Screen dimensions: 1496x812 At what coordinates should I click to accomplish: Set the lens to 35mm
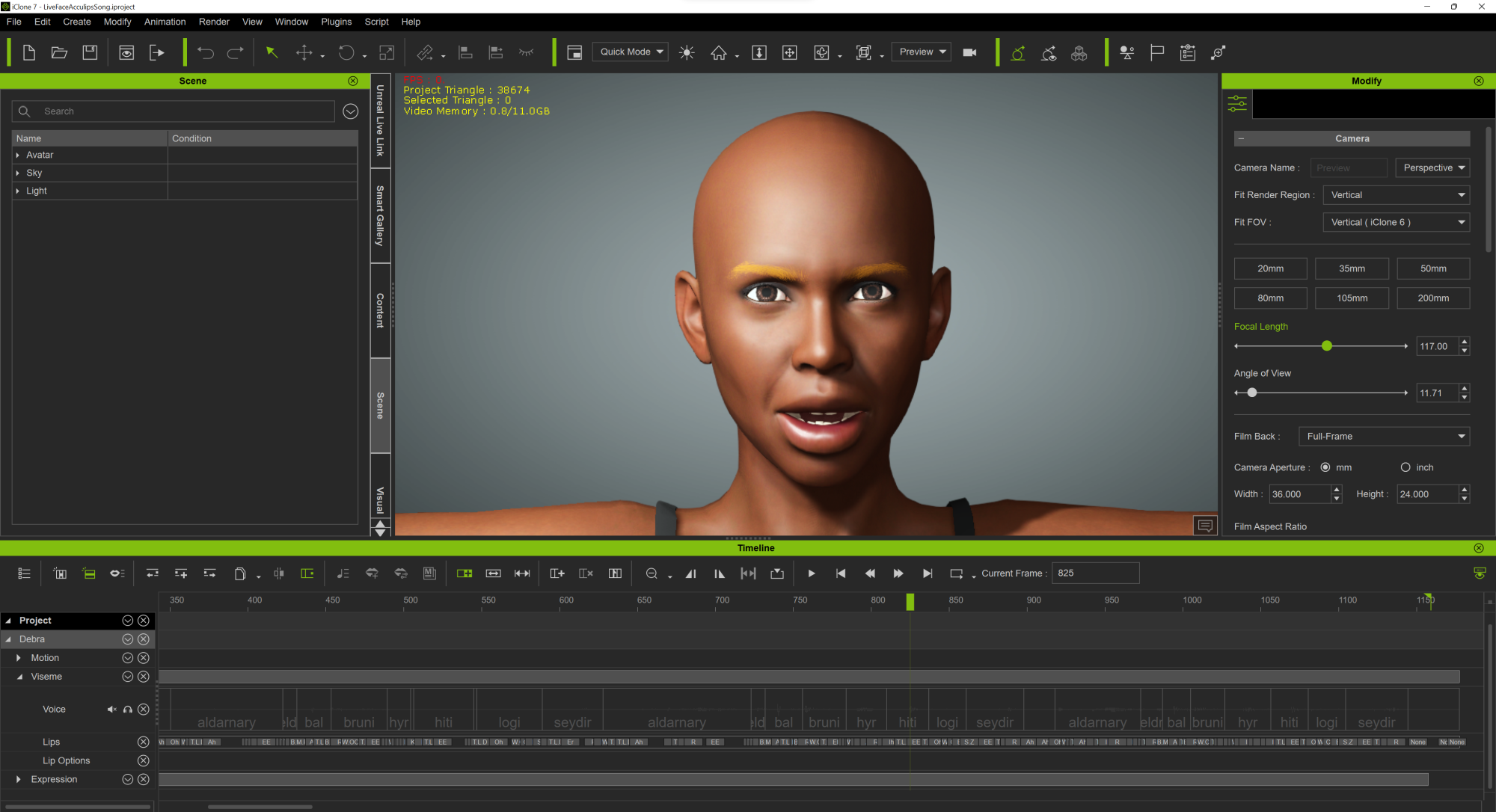pyautogui.click(x=1352, y=268)
